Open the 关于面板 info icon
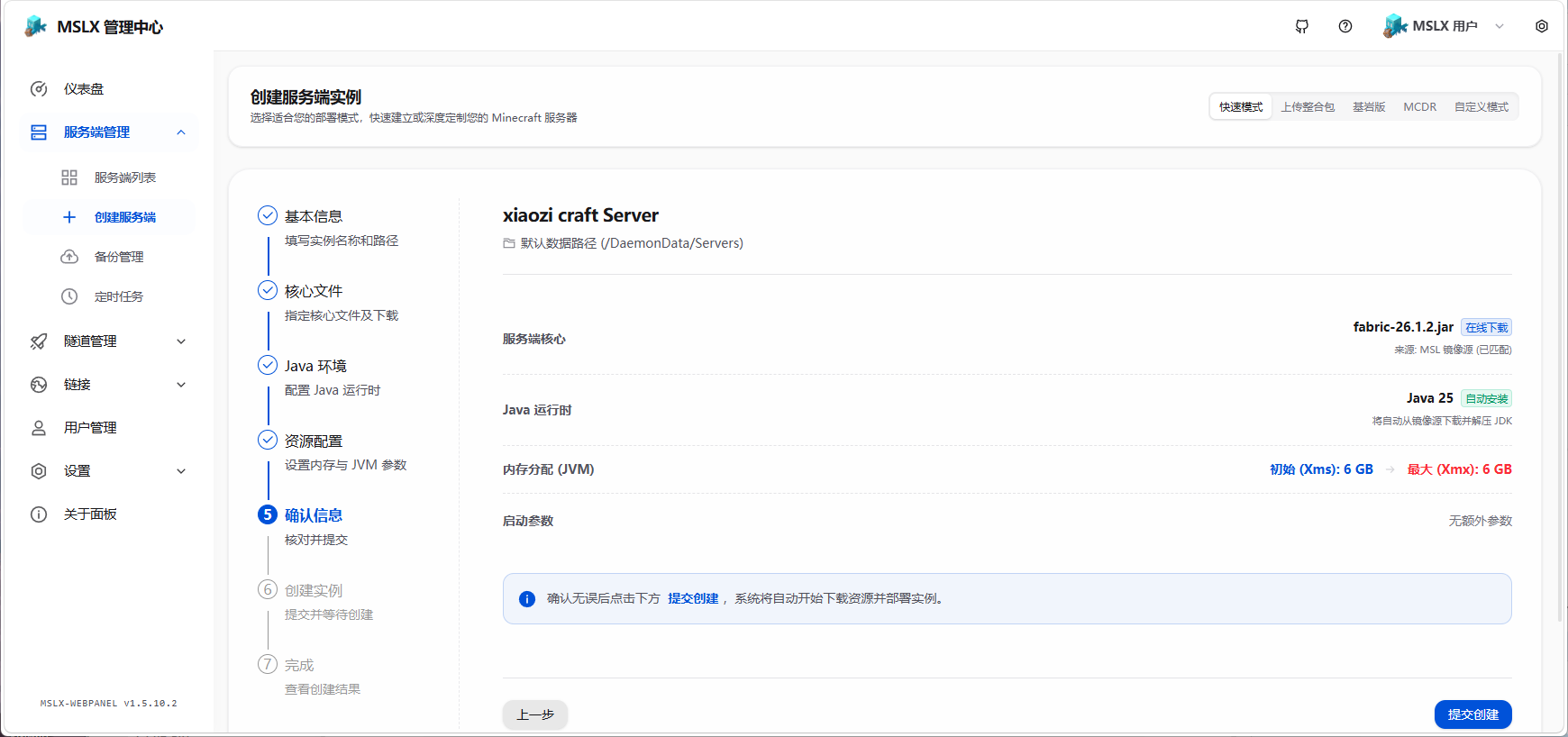This screenshot has height=737, width=1568. pos(39,514)
